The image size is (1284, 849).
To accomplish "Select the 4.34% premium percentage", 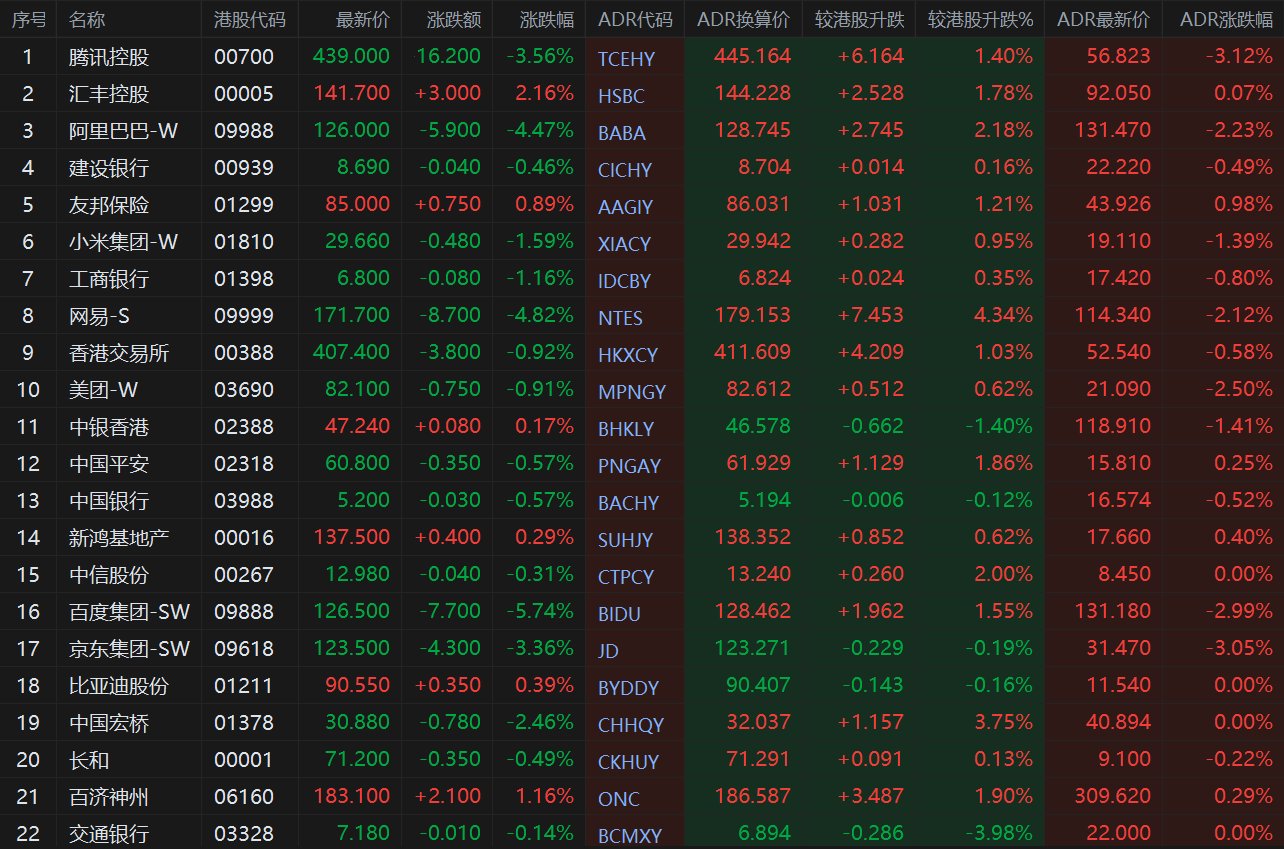I will (1004, 316).
